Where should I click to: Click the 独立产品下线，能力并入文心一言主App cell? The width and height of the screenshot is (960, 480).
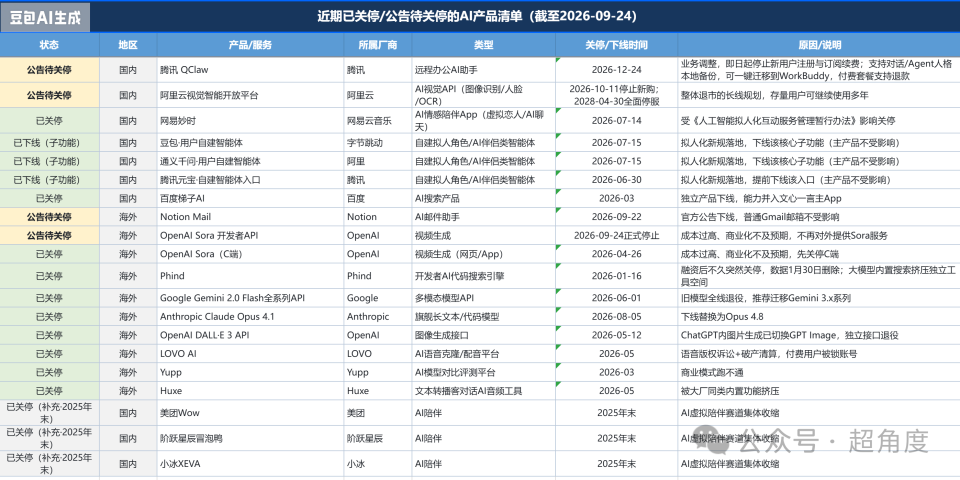[819, 198]
